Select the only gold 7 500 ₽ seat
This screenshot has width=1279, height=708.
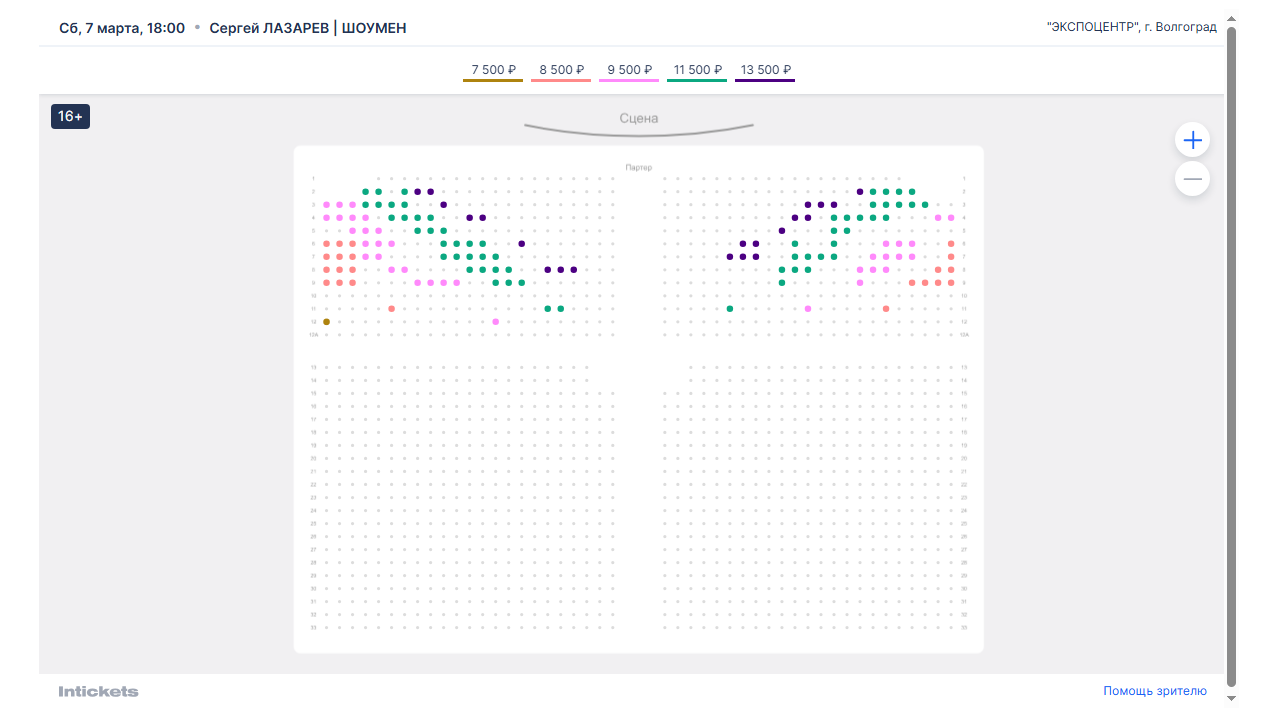click(326, 322)
